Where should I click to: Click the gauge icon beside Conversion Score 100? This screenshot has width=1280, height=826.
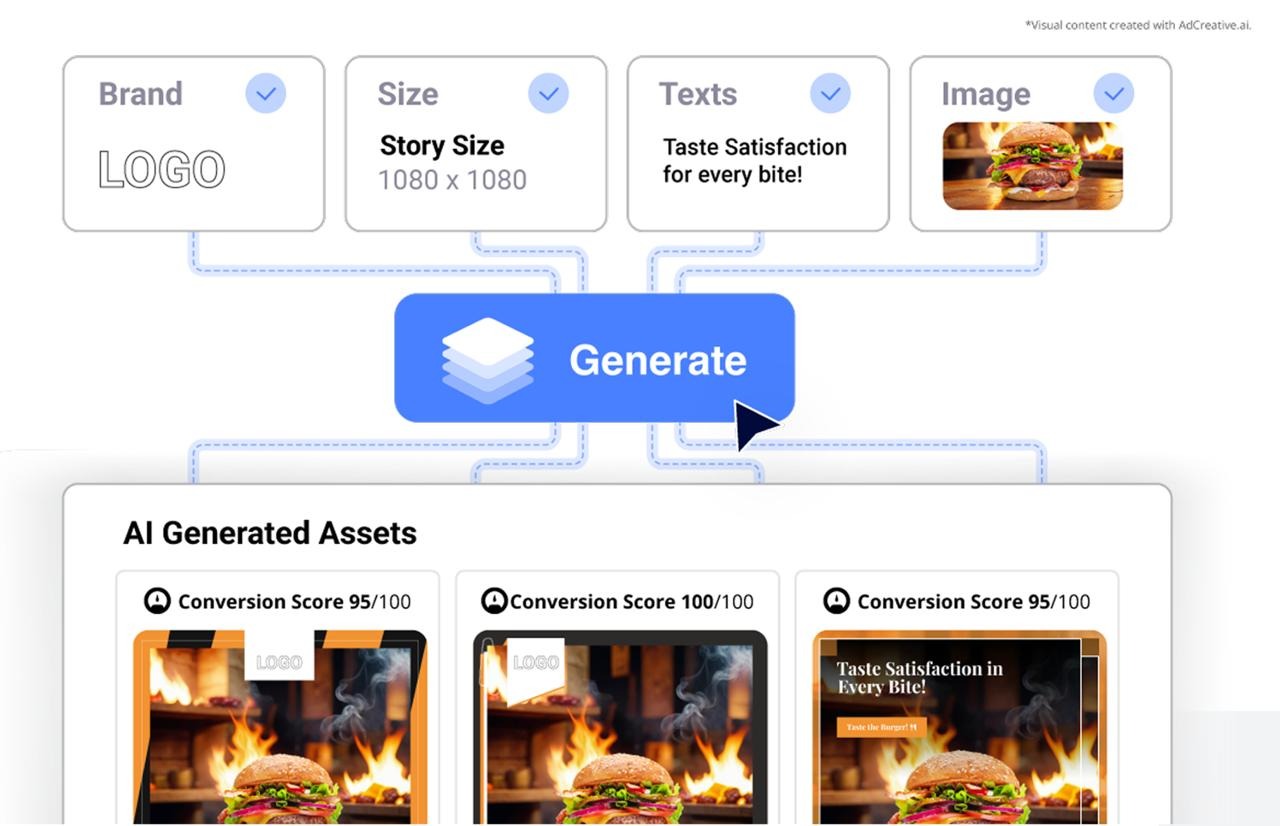pos(494,601)
